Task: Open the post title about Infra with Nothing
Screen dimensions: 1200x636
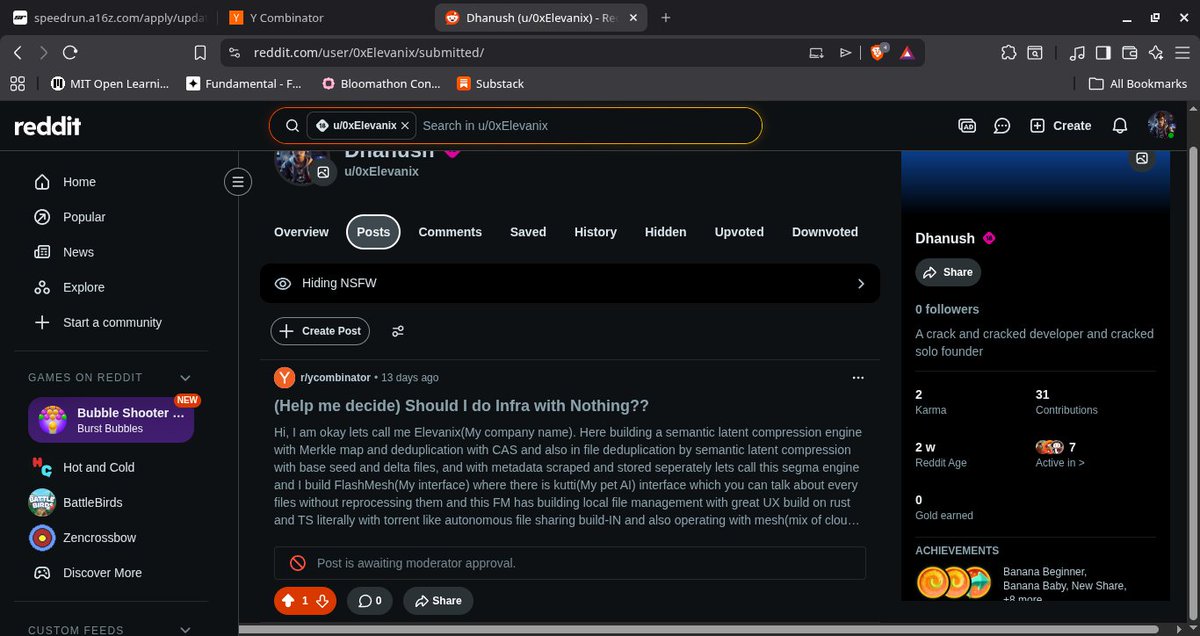Action: pos(461,406)
